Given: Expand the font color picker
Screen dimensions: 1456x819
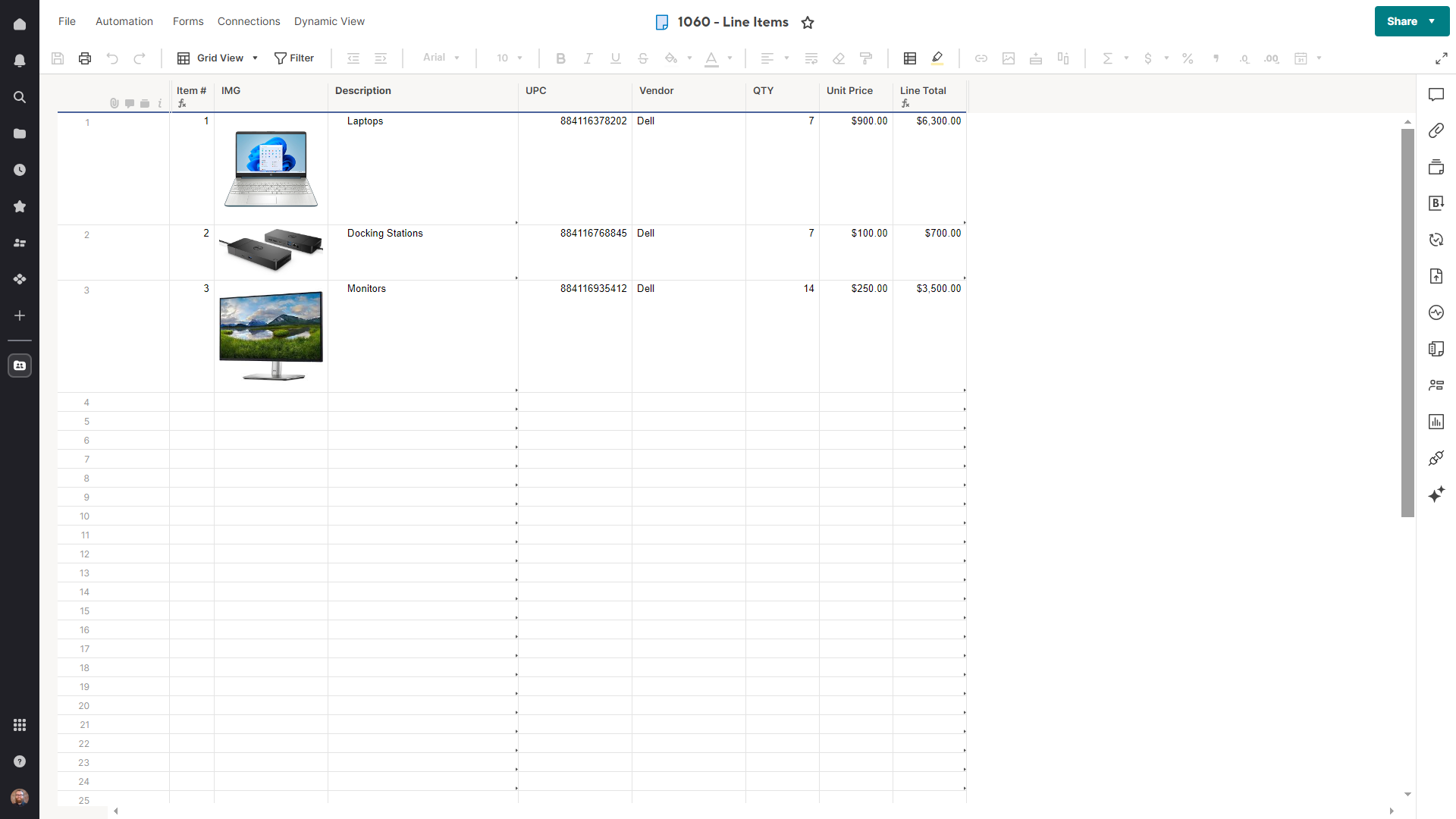Looking at the screenshot, I should 730,58.
